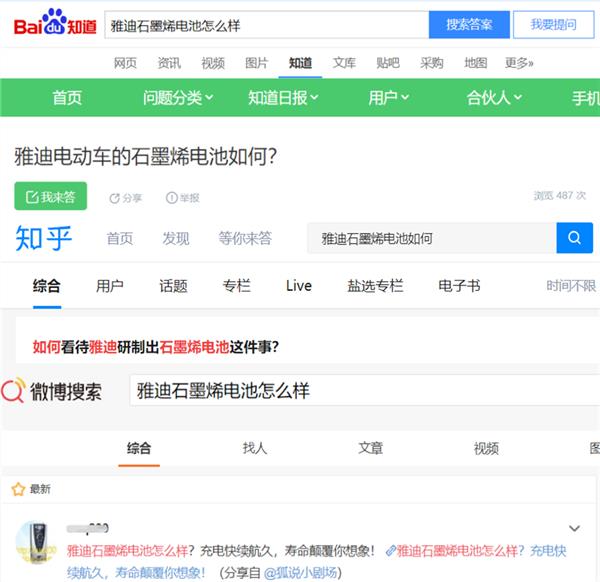
Task: Click question title 雅迪电动车的石墨烯电池如何
Action: [146, 156]
